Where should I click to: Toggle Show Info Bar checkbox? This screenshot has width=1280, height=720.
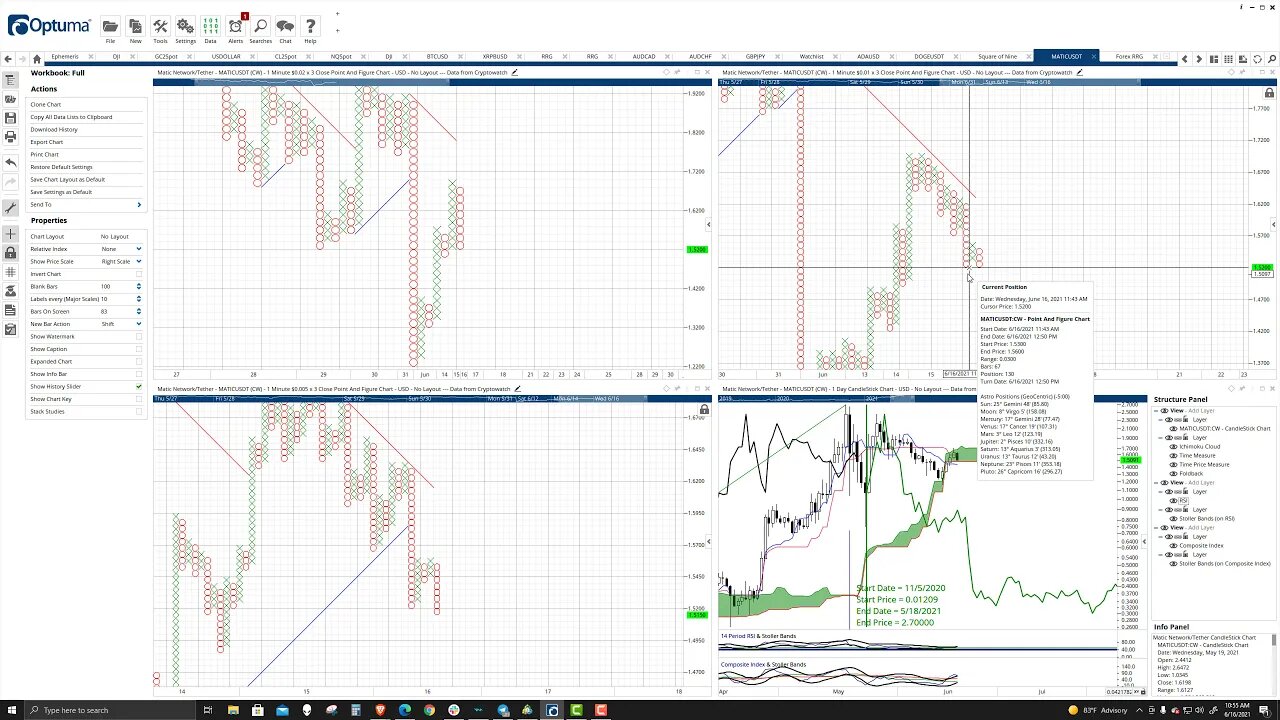coord(138,374)
